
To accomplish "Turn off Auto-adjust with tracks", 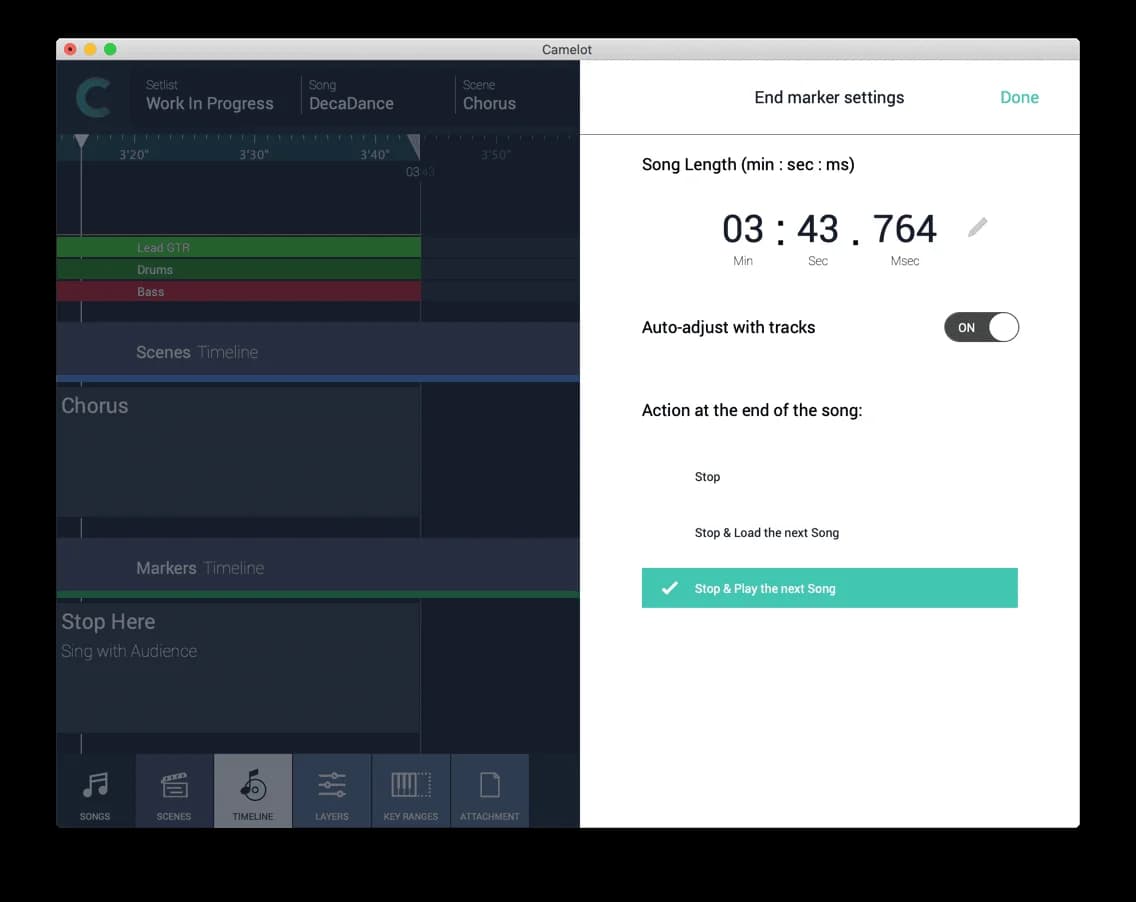I will 981,327.
